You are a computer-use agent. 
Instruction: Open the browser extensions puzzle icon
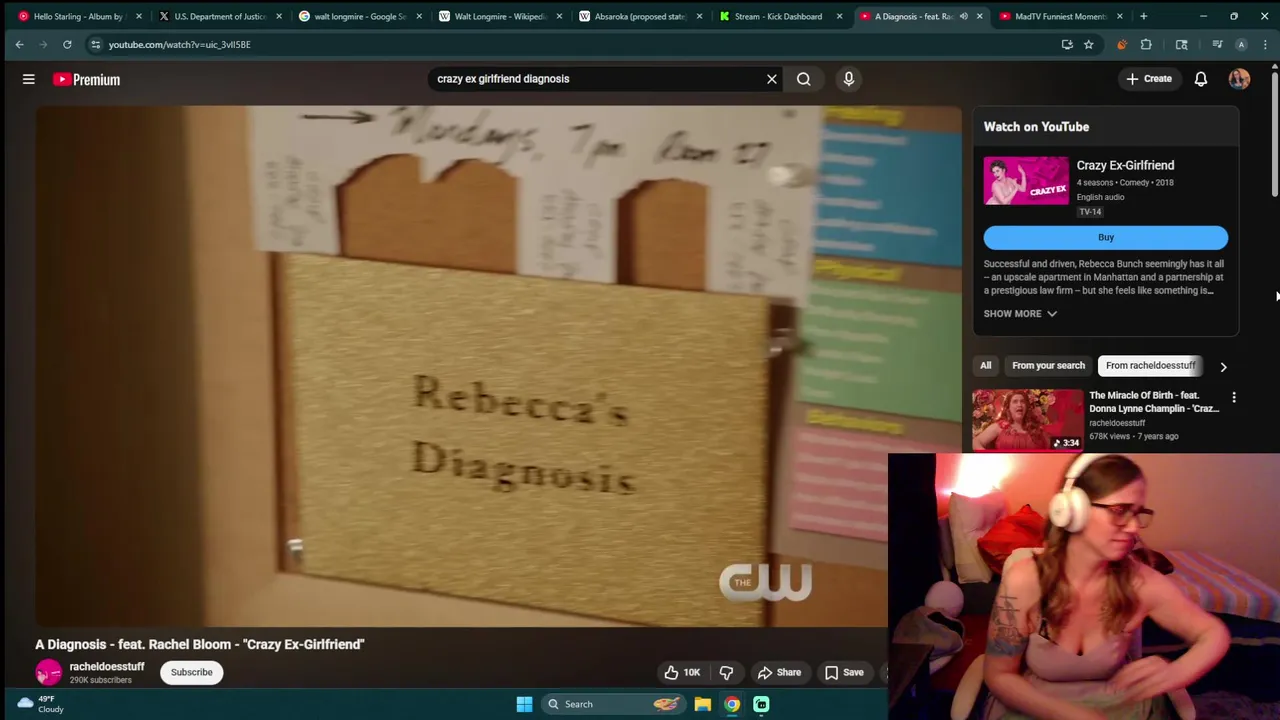coord(1146,44)
